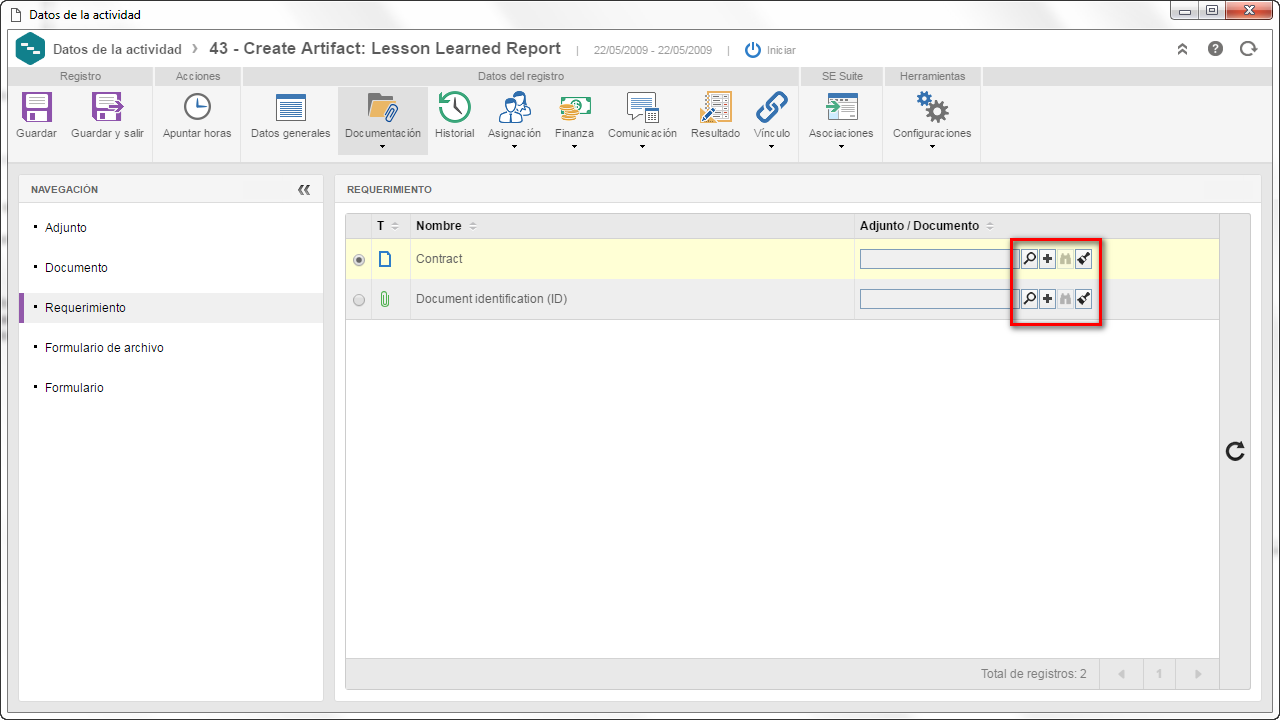The image size is (1280, 720).
Task: Open Datos generales section
Action: point(290,108)
